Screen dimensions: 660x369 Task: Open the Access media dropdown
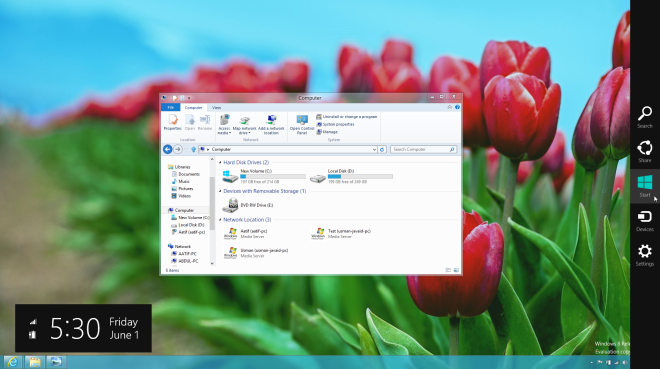pos(224,125)
